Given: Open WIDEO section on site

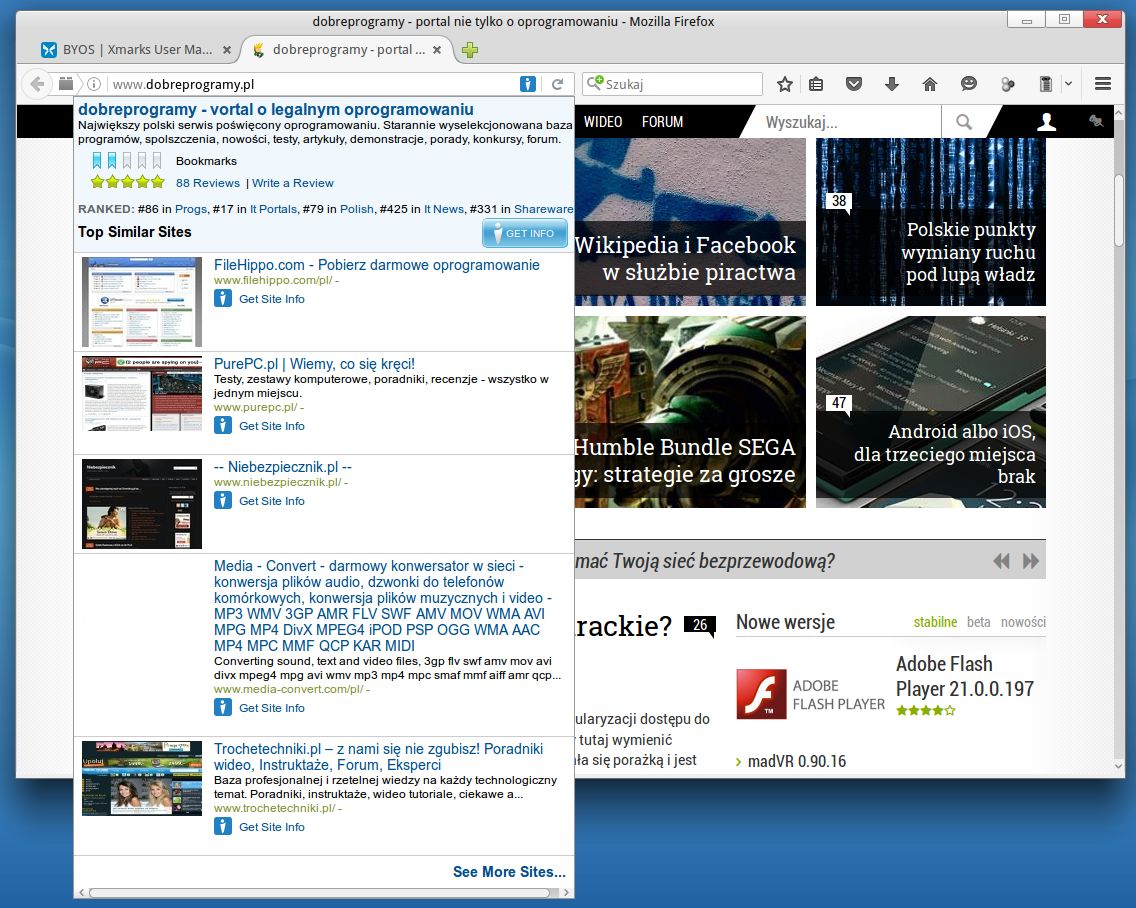Looking at the screenshot, I should (603, 122).
